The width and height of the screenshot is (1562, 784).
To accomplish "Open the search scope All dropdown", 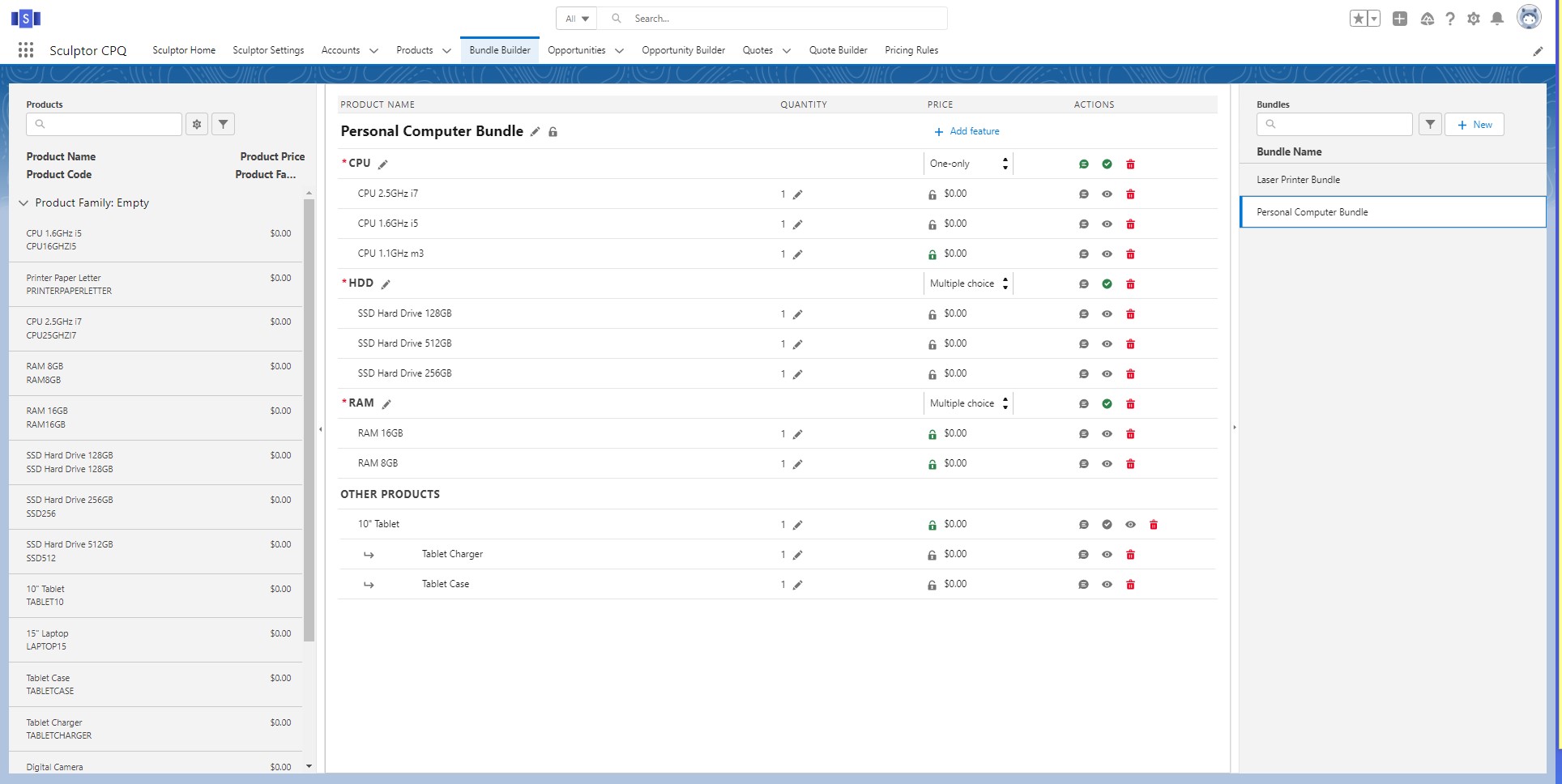I will click(x=577, y=19).
